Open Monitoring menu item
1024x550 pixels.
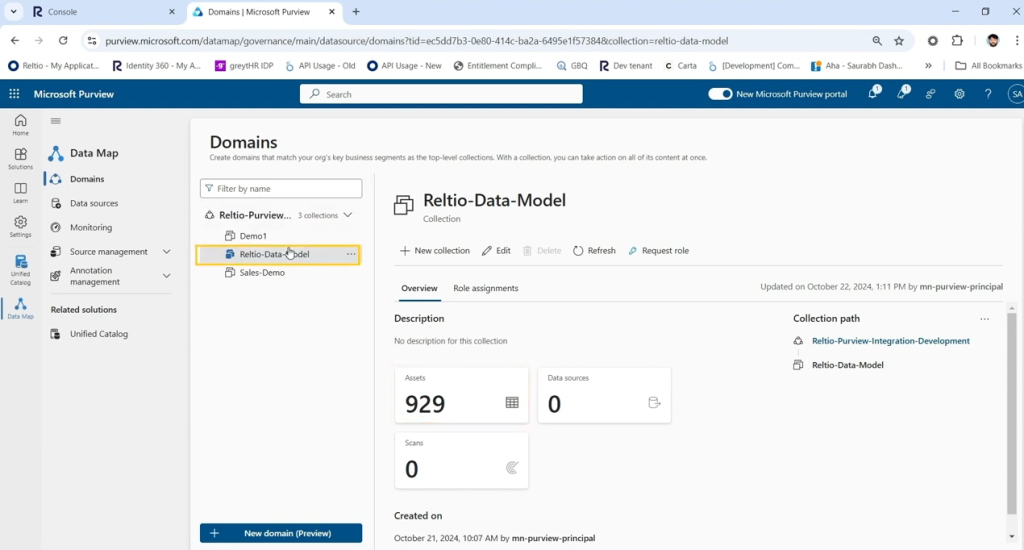point(91,227)
